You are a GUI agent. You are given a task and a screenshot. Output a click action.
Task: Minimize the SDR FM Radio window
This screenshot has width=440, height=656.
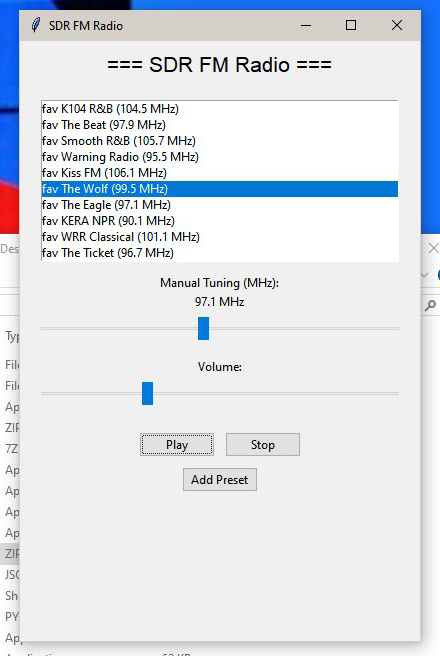[x=306, y=26]
